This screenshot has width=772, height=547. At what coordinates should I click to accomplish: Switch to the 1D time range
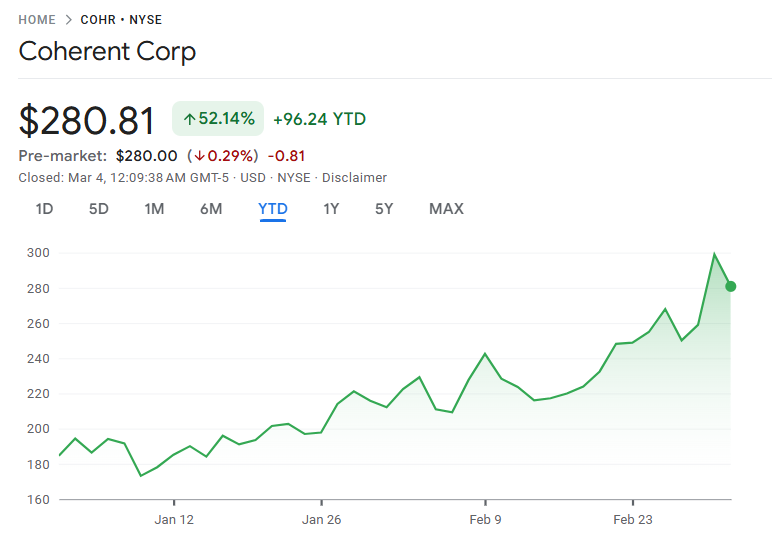click(44, 209)
